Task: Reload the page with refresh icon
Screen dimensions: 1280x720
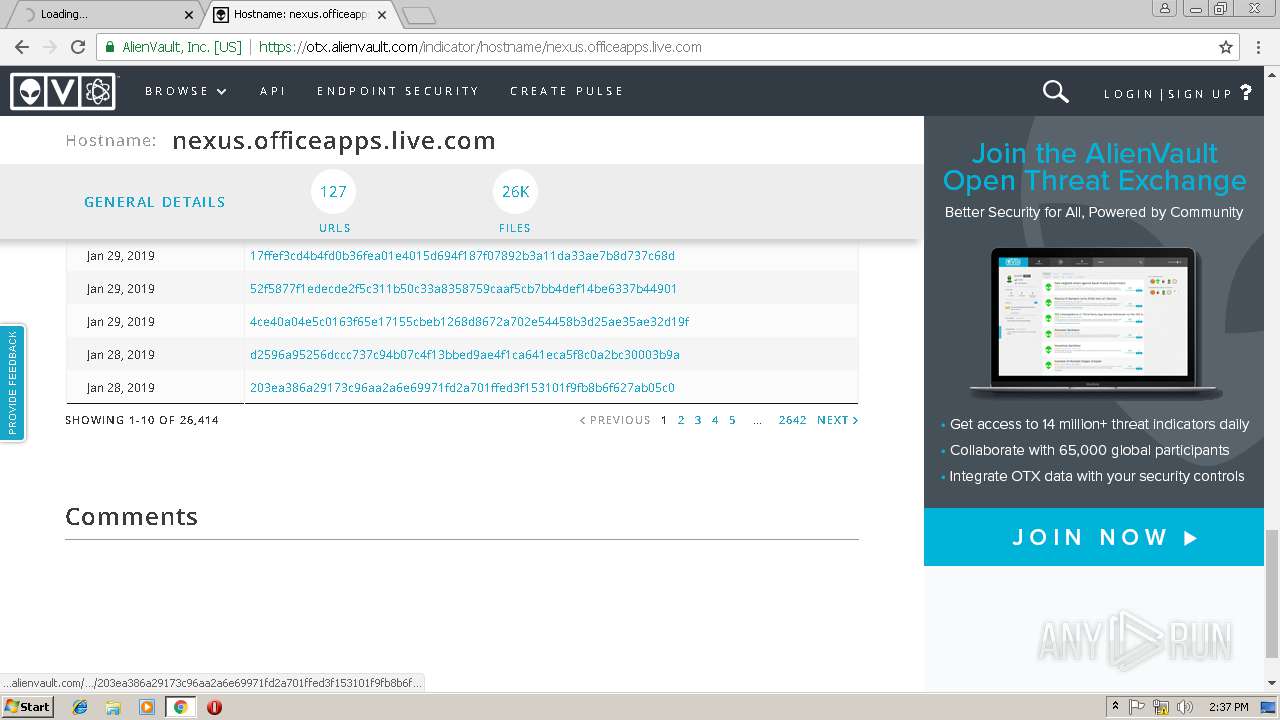Action: 78,47
